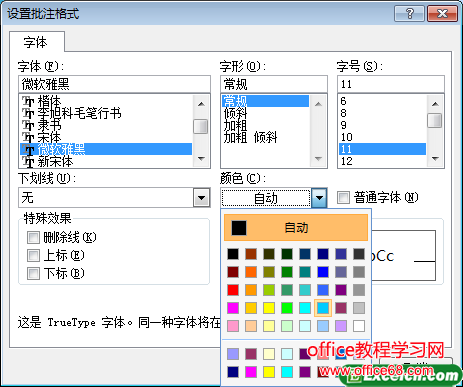Image resolution: width=463 pixels, height=387 pixels.
Task: Pick periwinkle swatch below the divider
Action: pos(233,354)
